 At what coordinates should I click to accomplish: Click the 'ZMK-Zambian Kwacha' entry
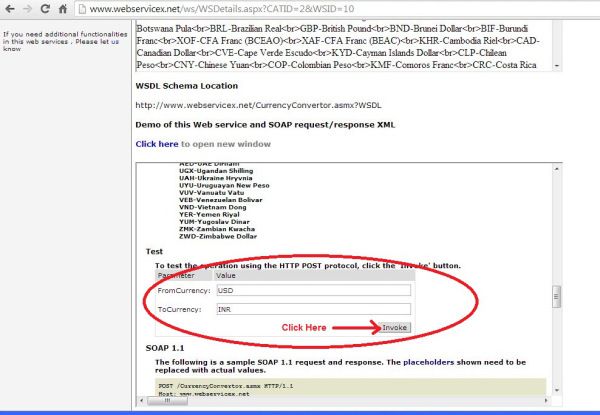pyautogui.click(x=217, y=229)
